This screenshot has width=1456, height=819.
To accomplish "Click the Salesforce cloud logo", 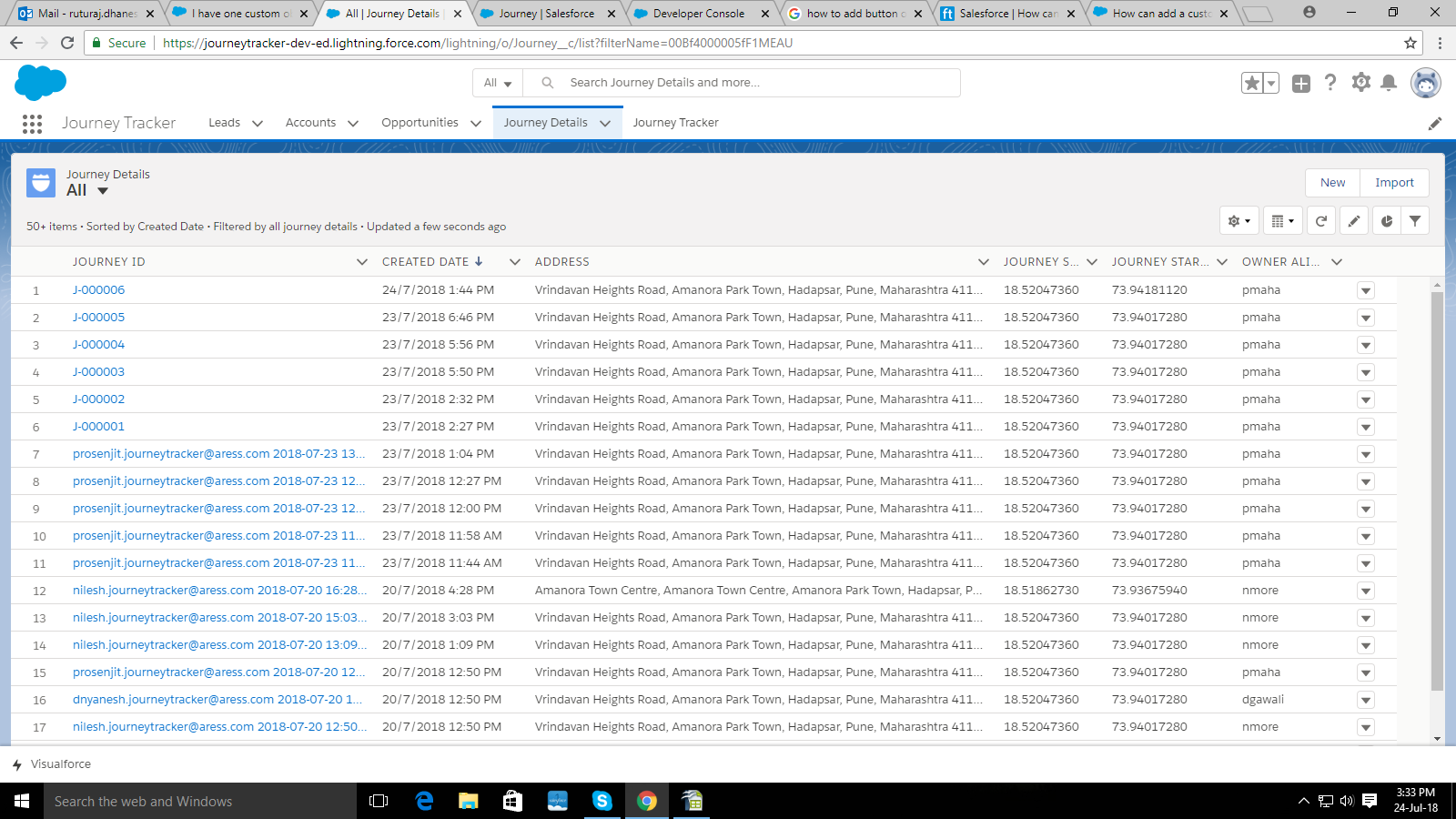I will 41,83.
